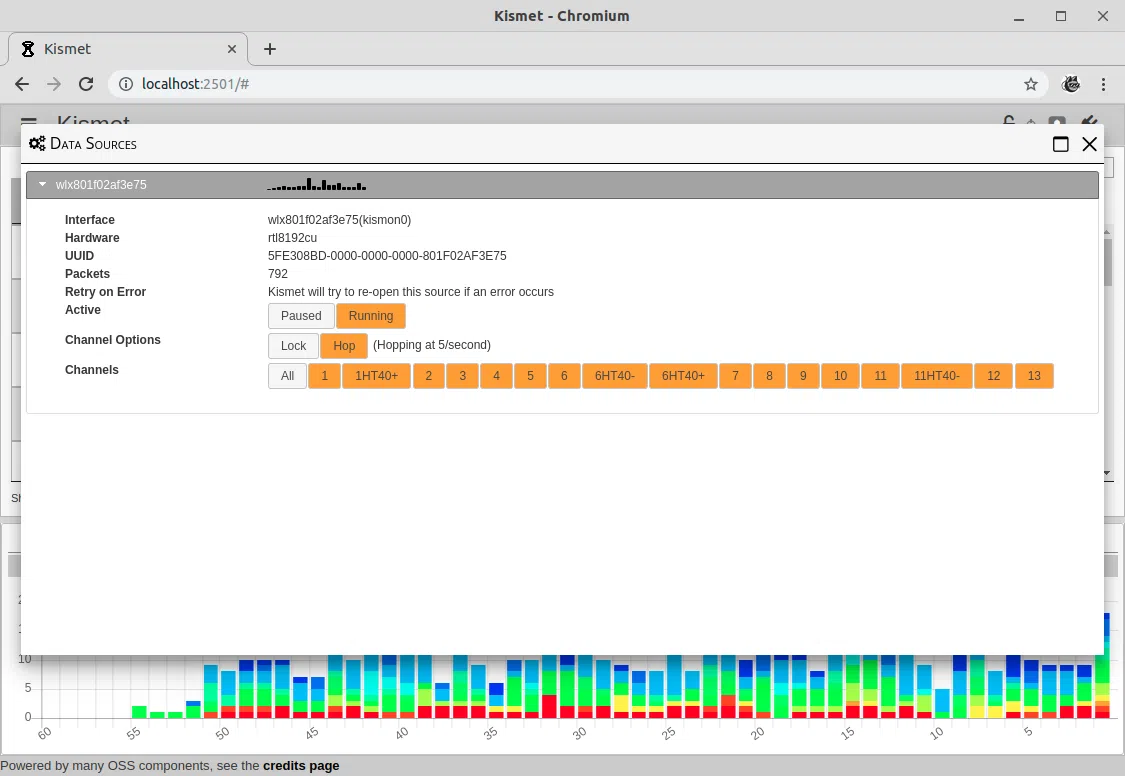Set source to Running

coord(371,316)
